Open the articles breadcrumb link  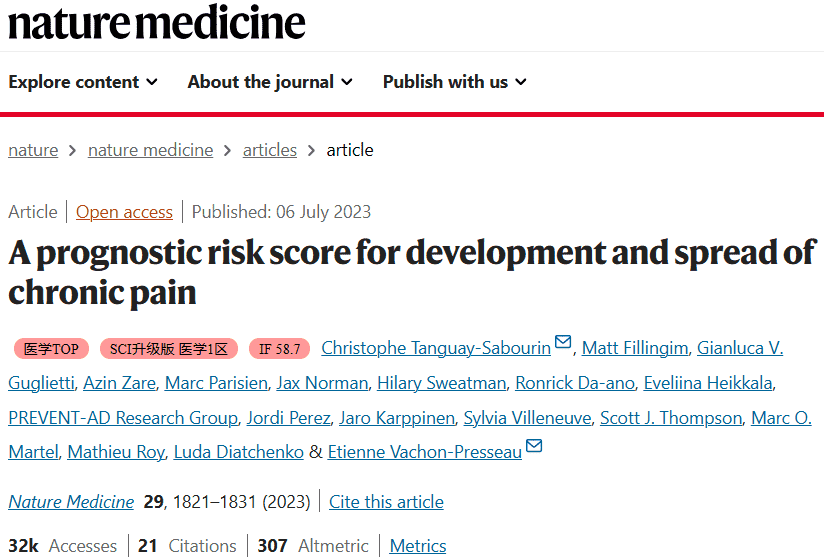coord(269,150)
